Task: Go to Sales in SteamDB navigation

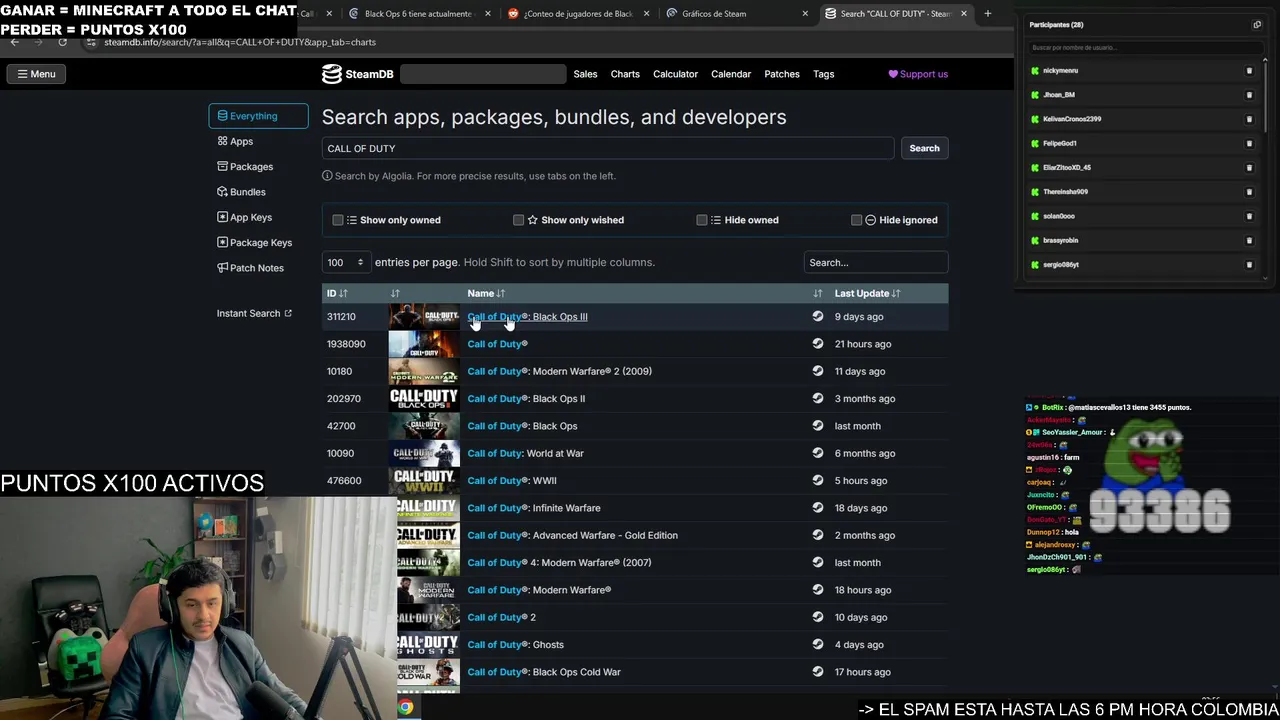Action: coord(585,74)
